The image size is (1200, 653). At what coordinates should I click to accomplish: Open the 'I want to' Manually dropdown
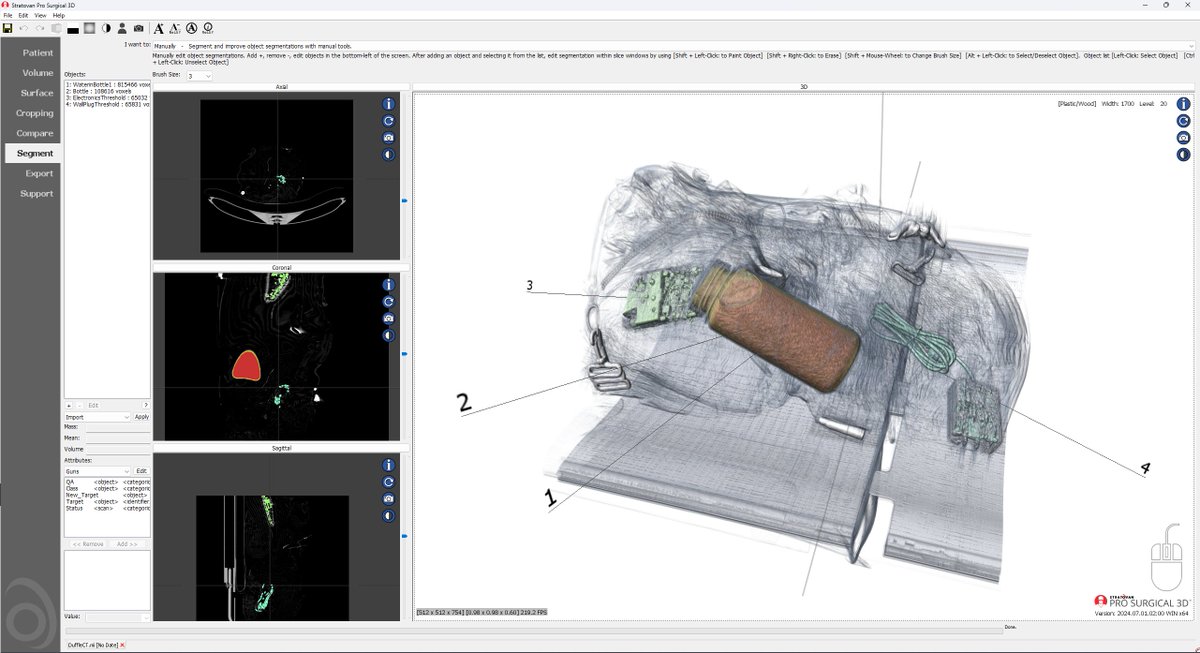click(x=673, y=46)
